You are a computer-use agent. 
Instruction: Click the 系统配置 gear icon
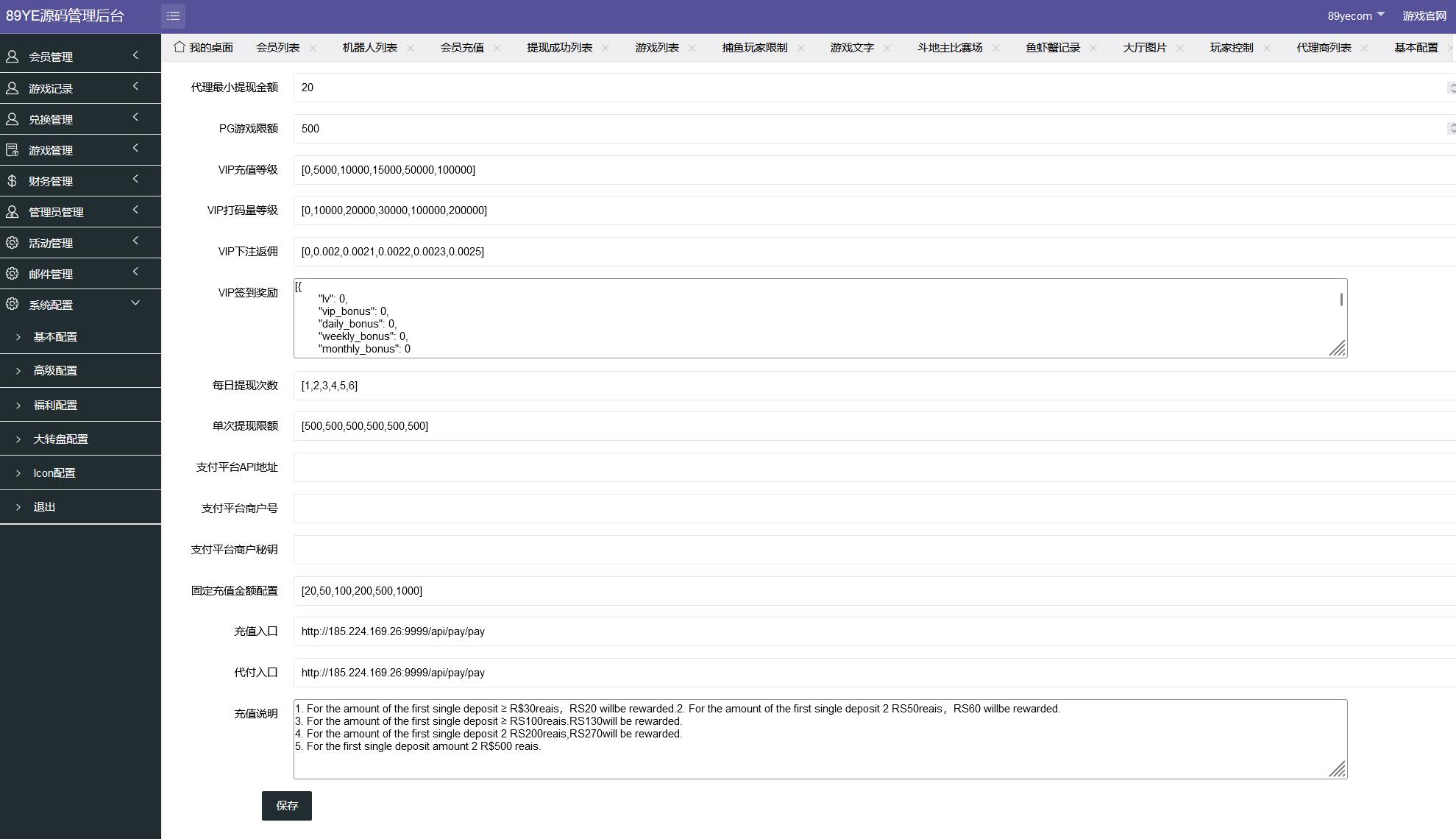click(x=12, y=305)
